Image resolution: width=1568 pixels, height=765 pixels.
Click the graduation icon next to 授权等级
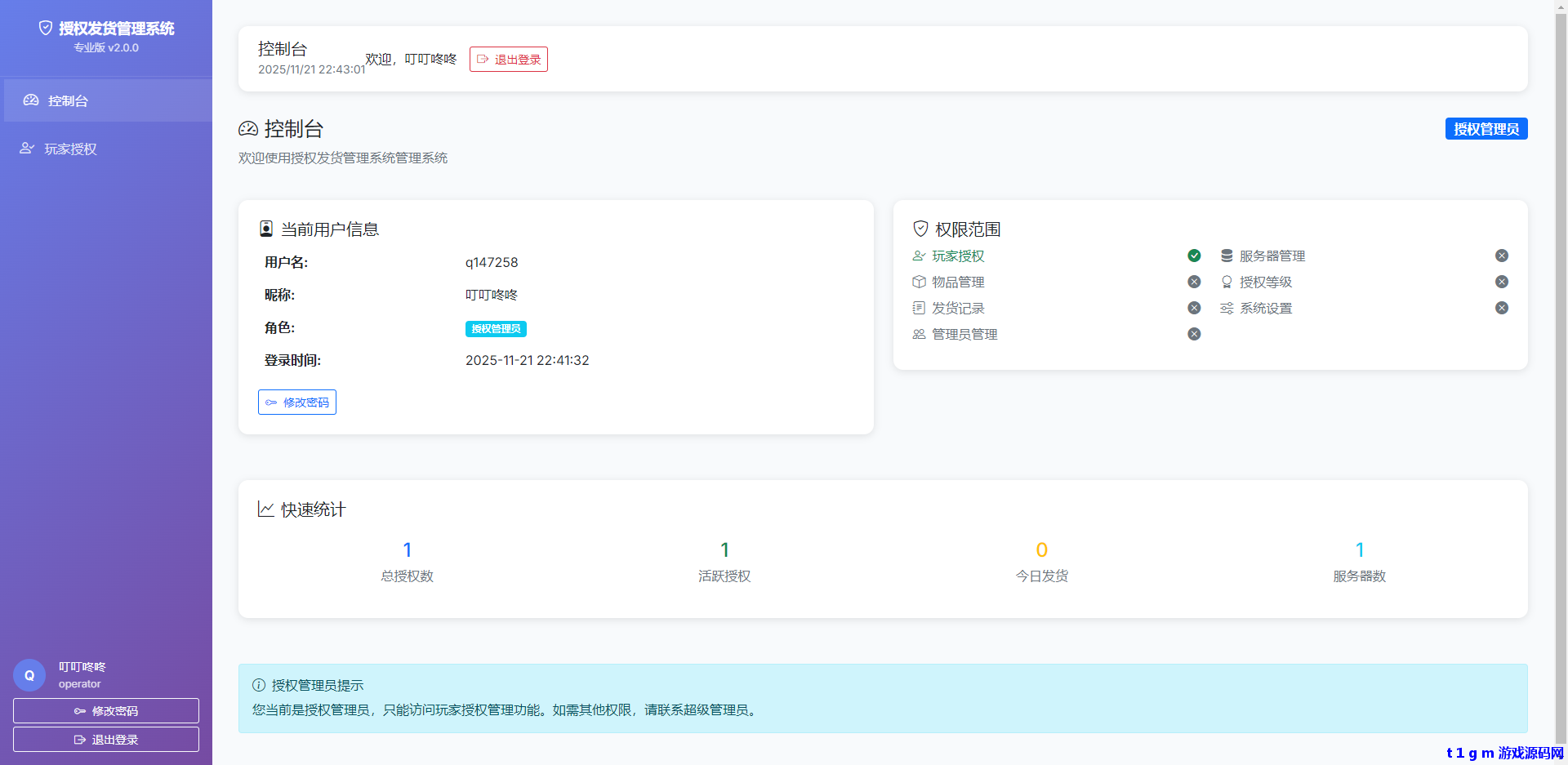point(1226,282)
